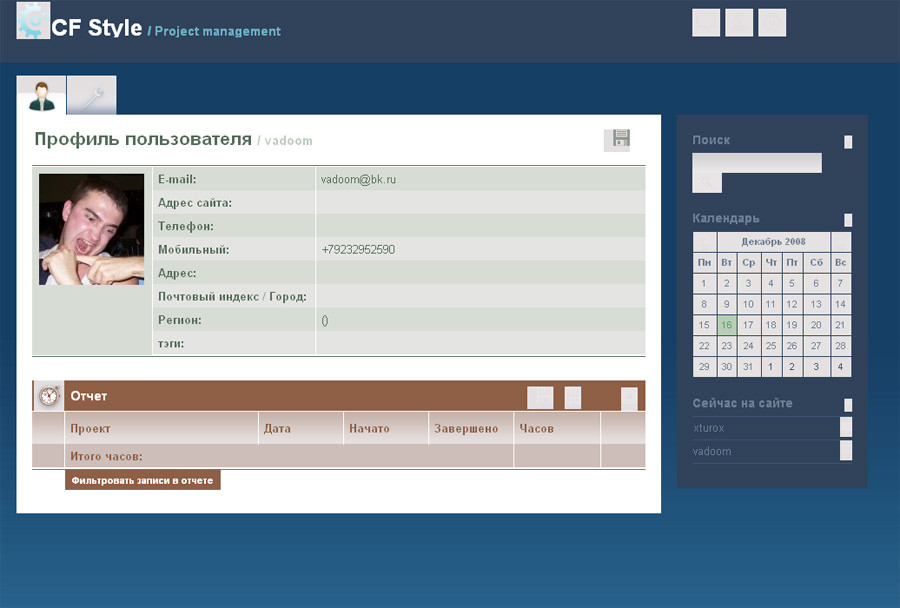Go to the previous month in calendar

coord(704,242)
